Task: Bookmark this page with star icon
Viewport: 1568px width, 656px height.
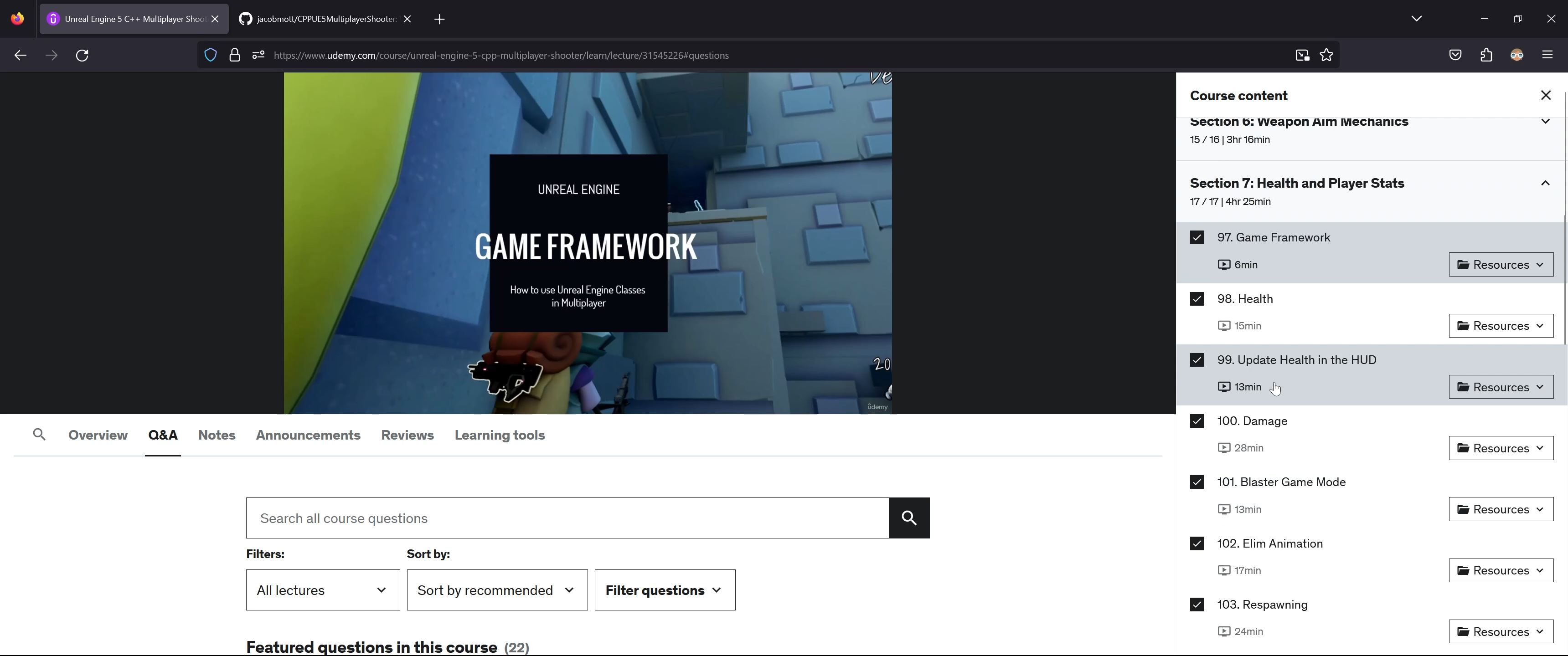Action: [1326, 56]
